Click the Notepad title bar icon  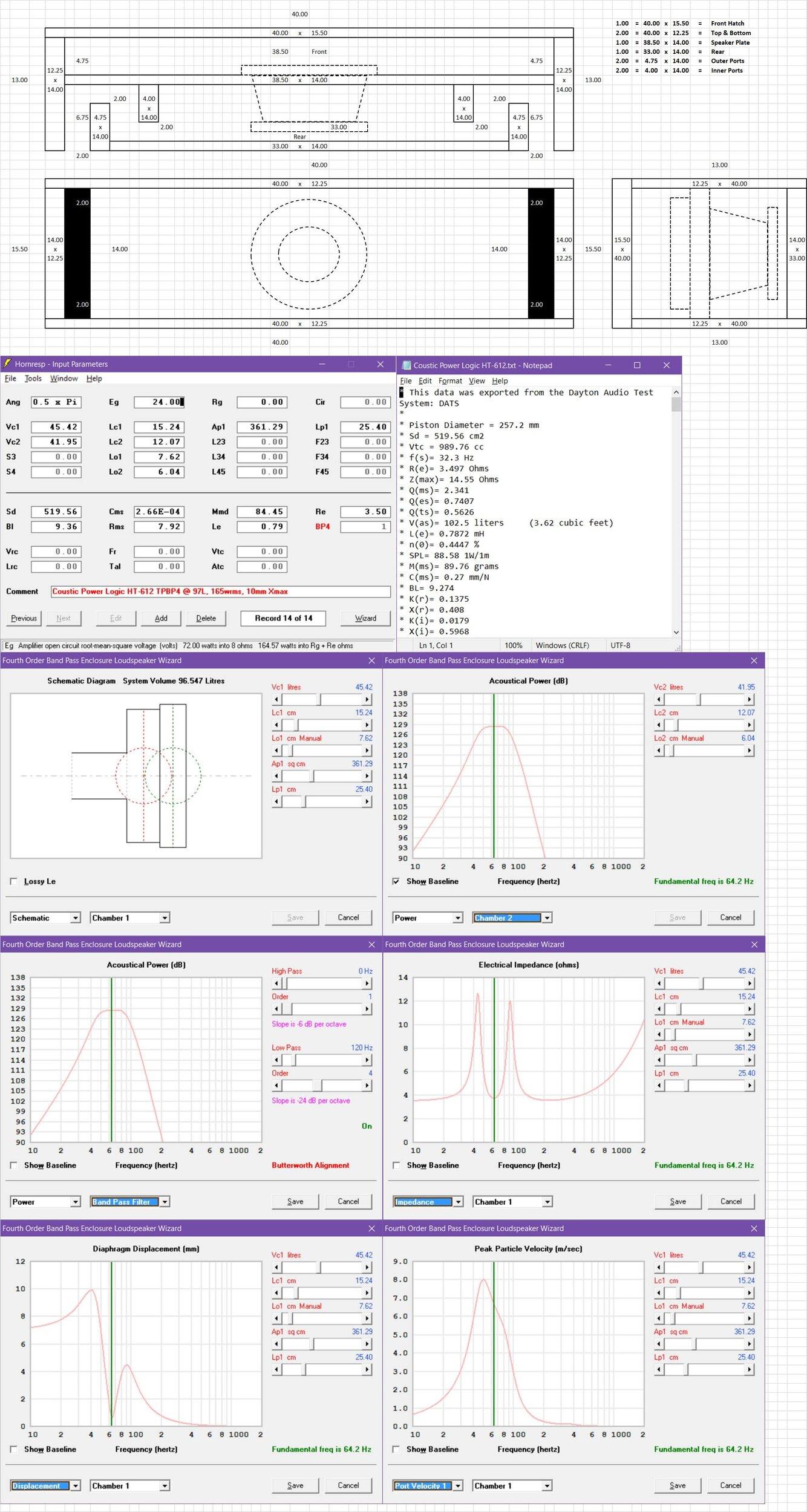tap(407, 365)
